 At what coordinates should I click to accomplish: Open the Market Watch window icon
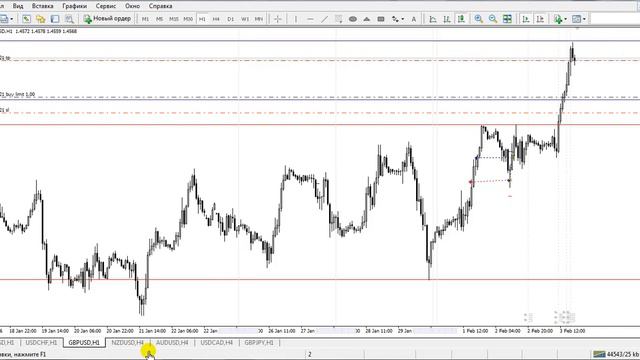coord(27,19)
